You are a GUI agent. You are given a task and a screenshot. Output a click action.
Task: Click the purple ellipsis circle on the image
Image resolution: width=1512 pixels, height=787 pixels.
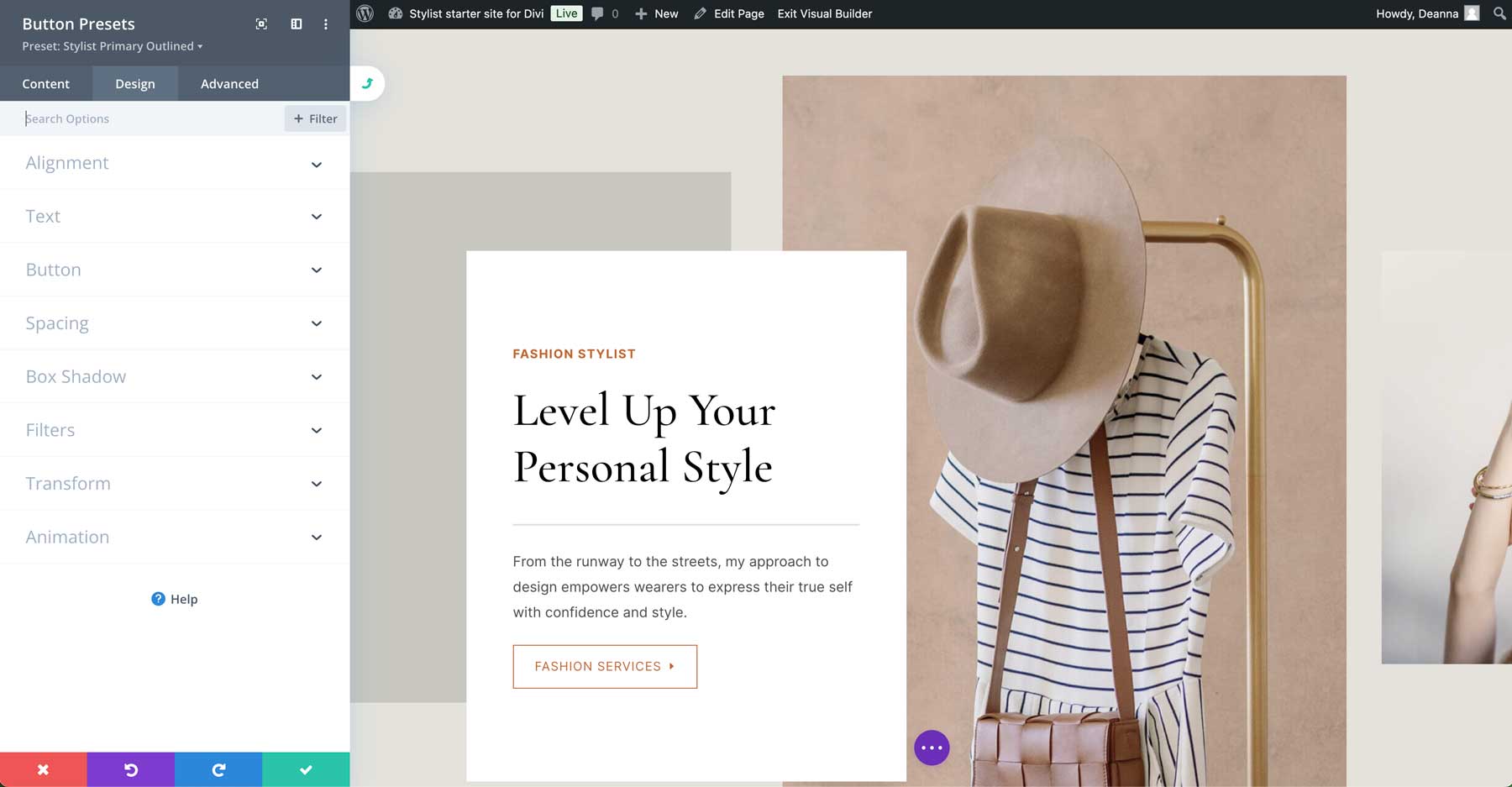point(932,747)
